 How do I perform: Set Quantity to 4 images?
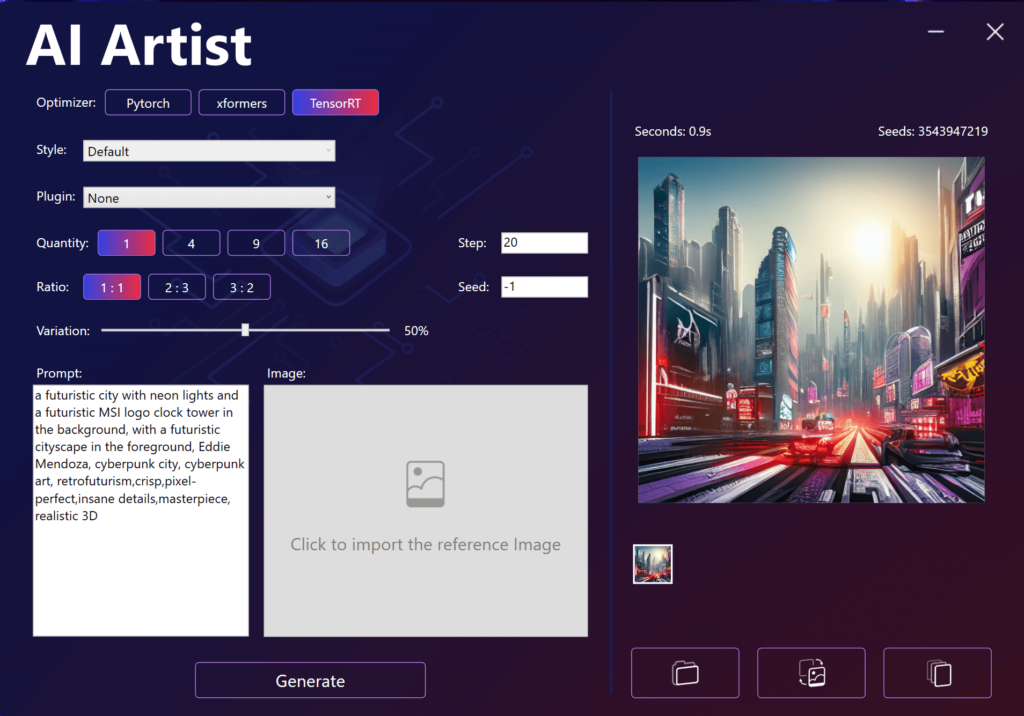coord(191,242)
